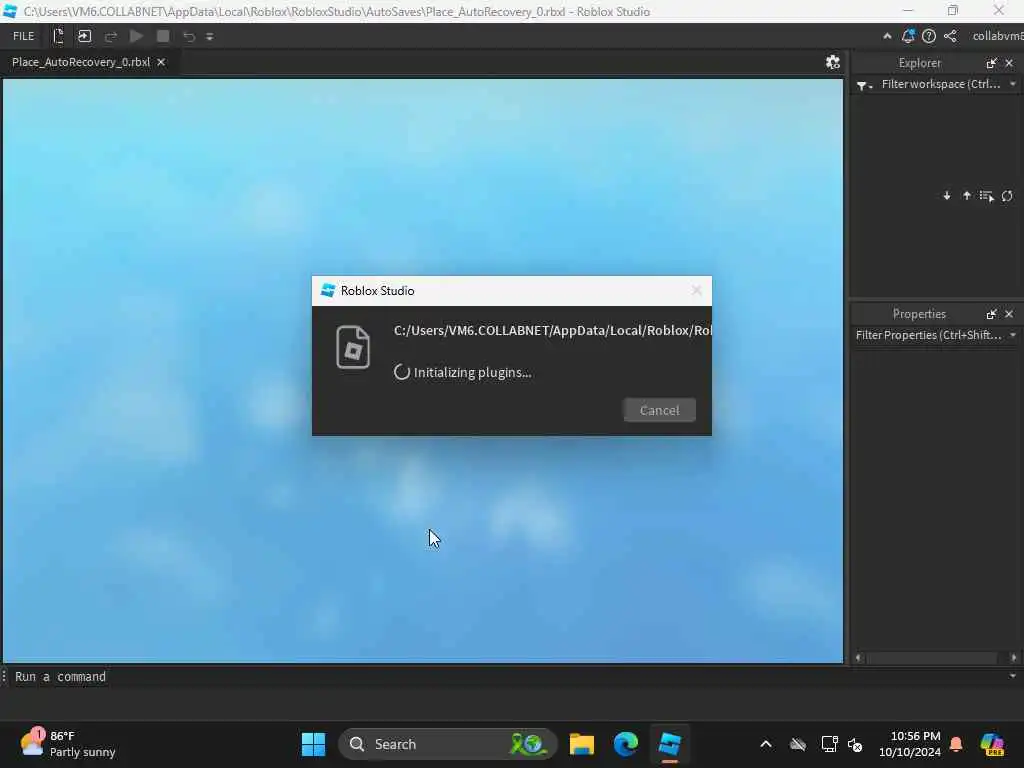This screenshot has width=1024, height=768.
Task: Click the place file icon in dialog
Action: coord(353,347)
